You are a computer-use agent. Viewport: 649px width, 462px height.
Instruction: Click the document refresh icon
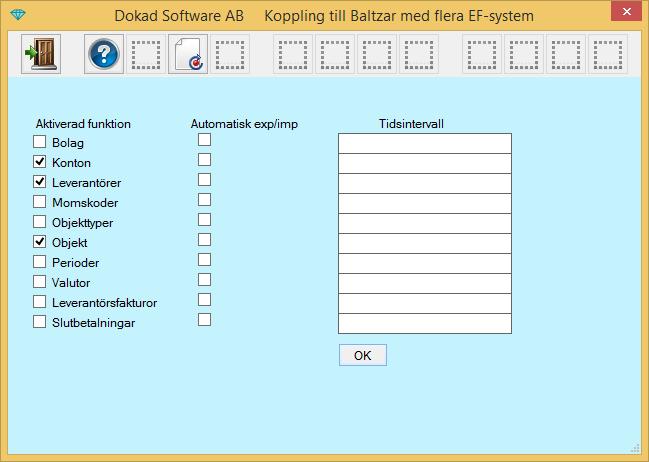(188, 54)
